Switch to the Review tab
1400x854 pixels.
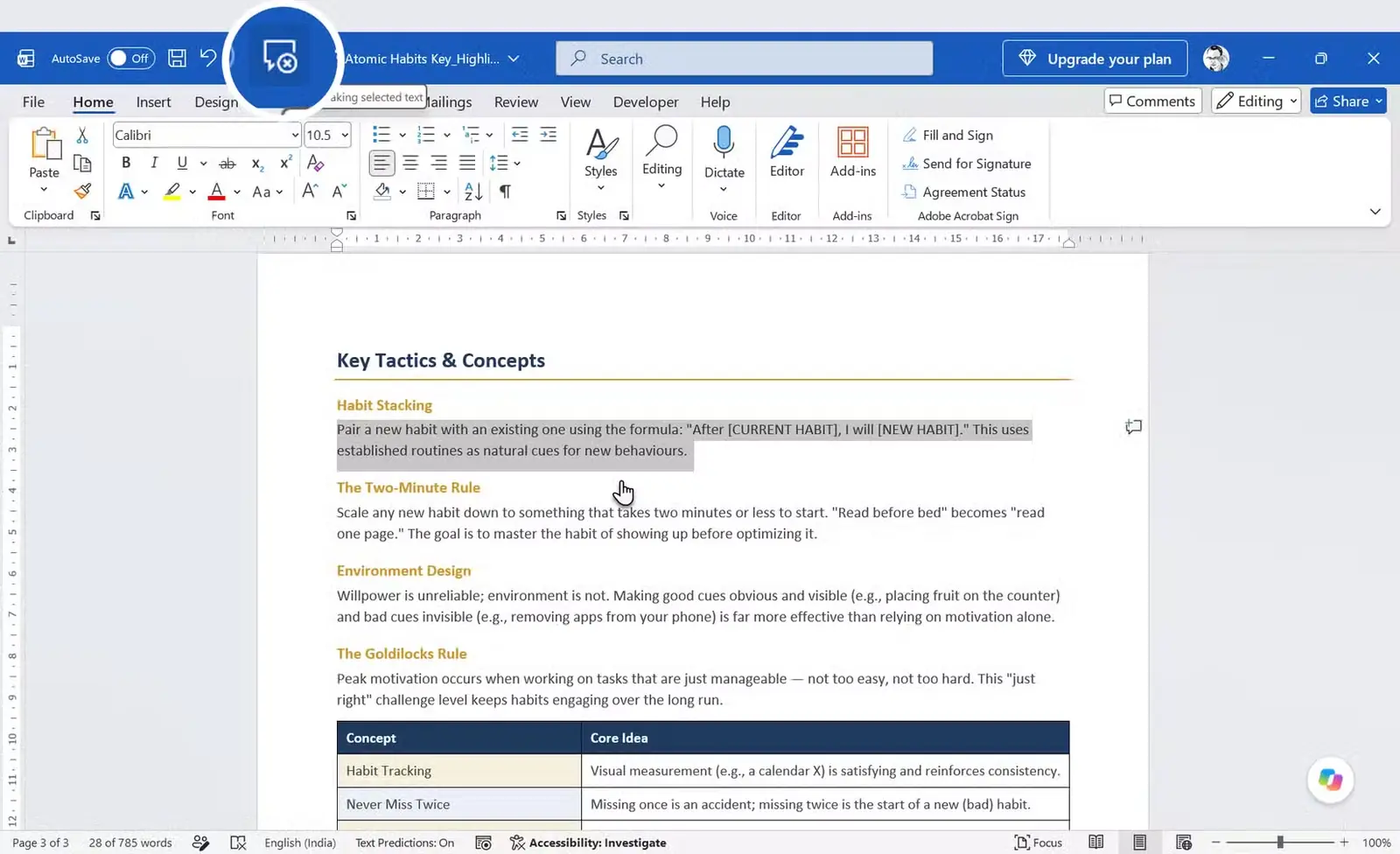click(x=516, y=101)
